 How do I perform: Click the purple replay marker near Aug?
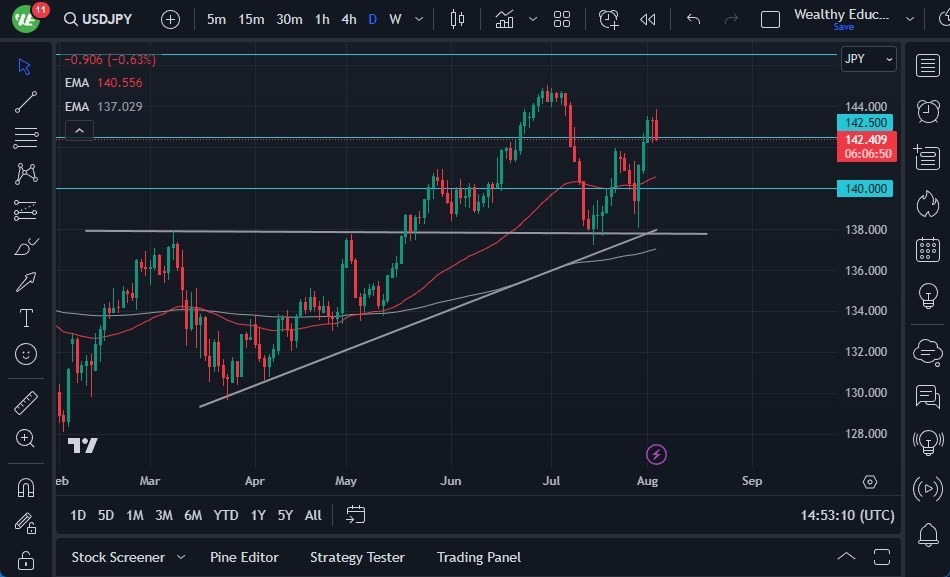(x=656, y=454)
